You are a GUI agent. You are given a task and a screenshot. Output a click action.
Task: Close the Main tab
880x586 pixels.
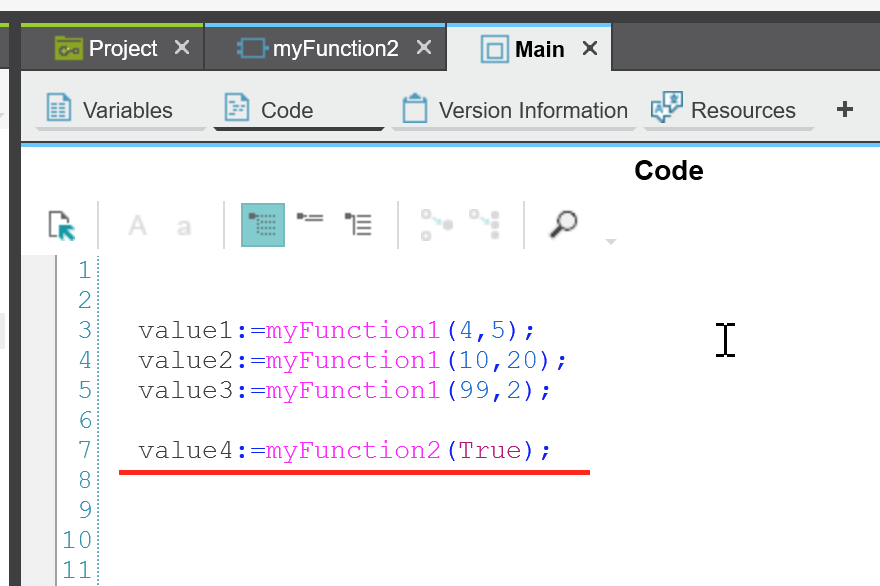point(590,48)
